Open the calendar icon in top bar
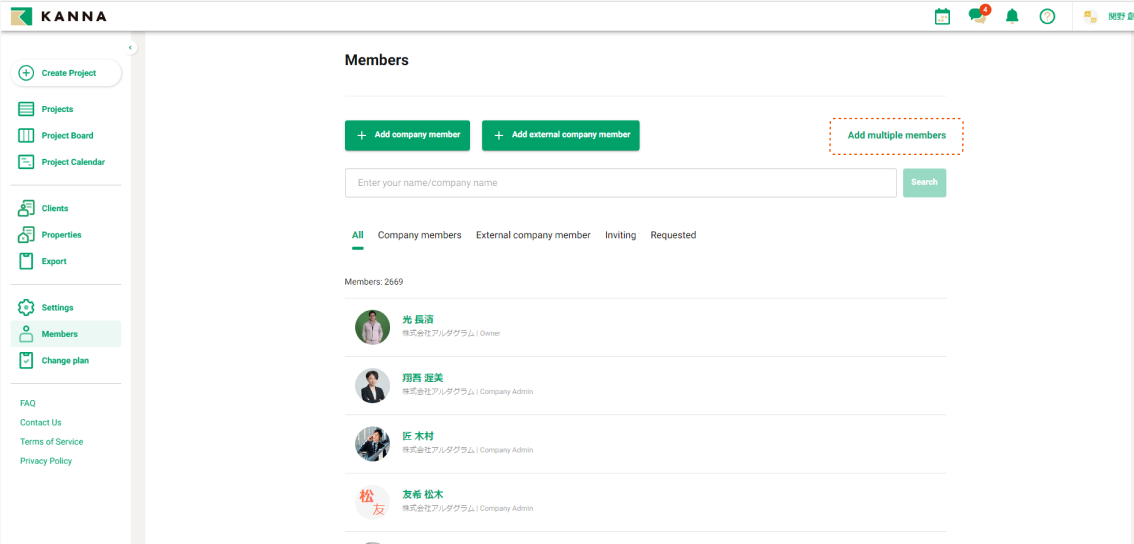This screenshot has width=1134, height=544. coord(942,16)
